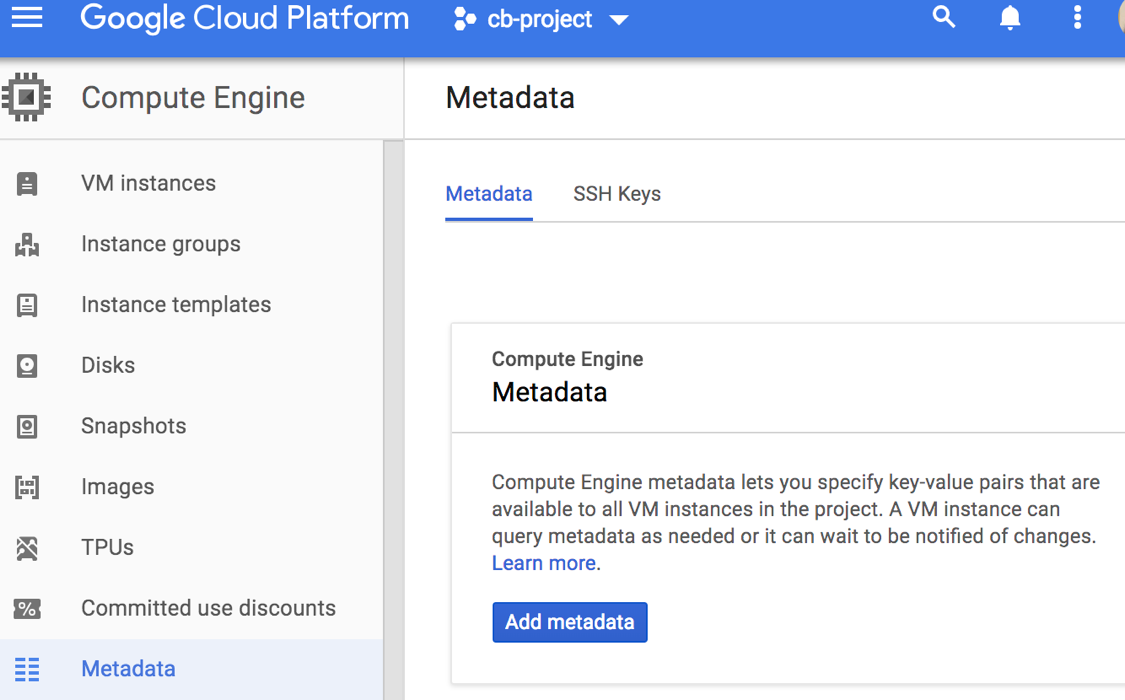Click the sidebar vertical scrollbar
1125x700 pixels.
(x=393, y=420)
